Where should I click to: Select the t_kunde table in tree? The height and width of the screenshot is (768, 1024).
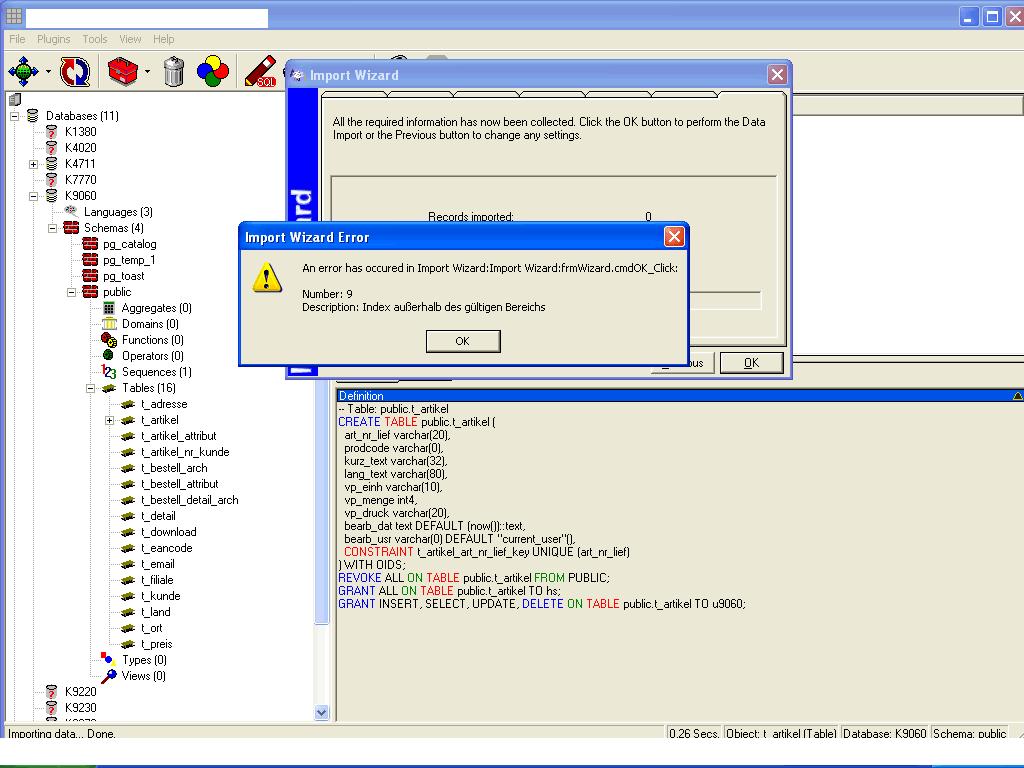click(x=160, y=596)
